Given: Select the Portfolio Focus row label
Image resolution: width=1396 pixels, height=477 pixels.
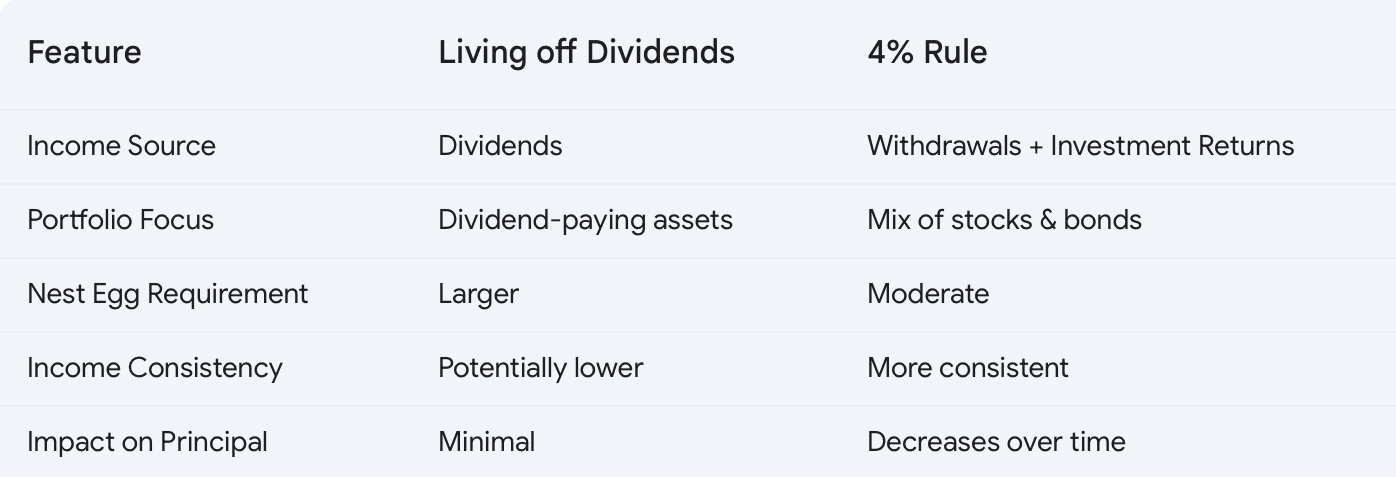Looking at the screenshot, I should click(x=120, y=220).
